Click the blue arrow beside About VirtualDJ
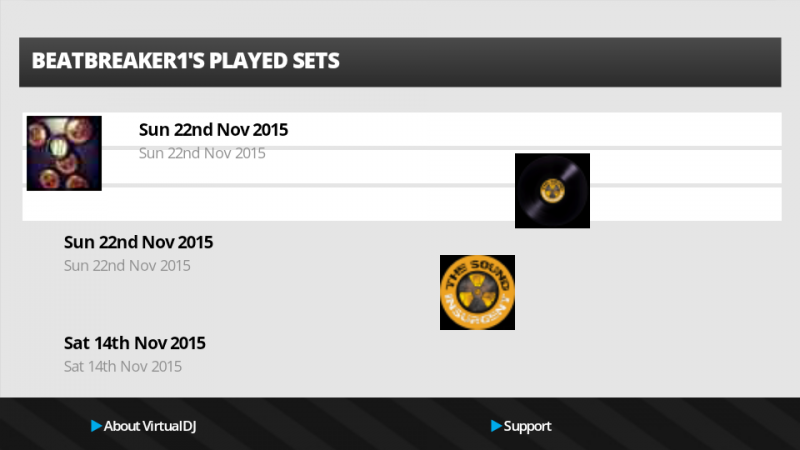Image resolution: width=800 pixels, height=450 pixels. [96, 426]
